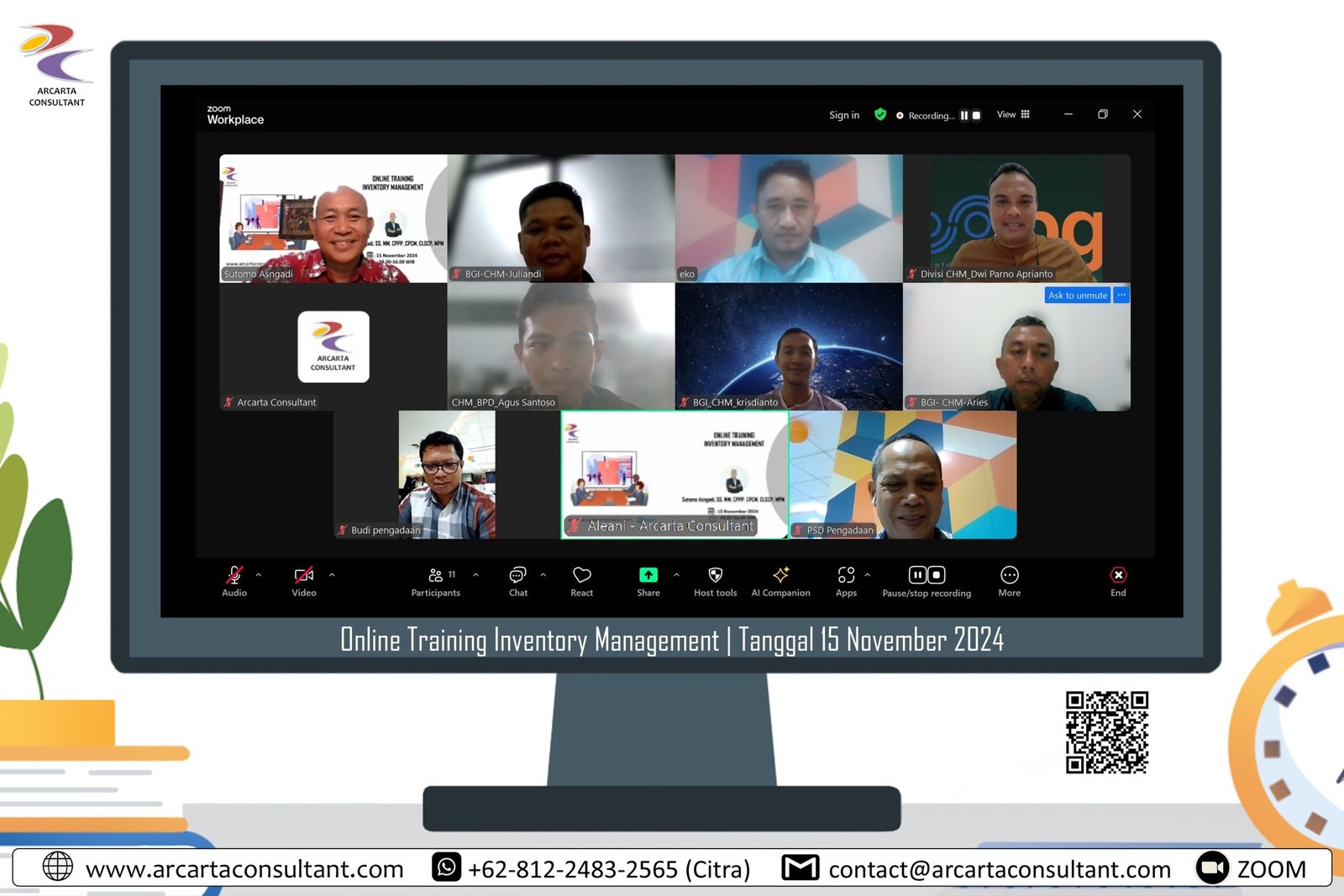Launch AI Companion
The height and width of the screenshot is (896, 1344).
[780, 581]
